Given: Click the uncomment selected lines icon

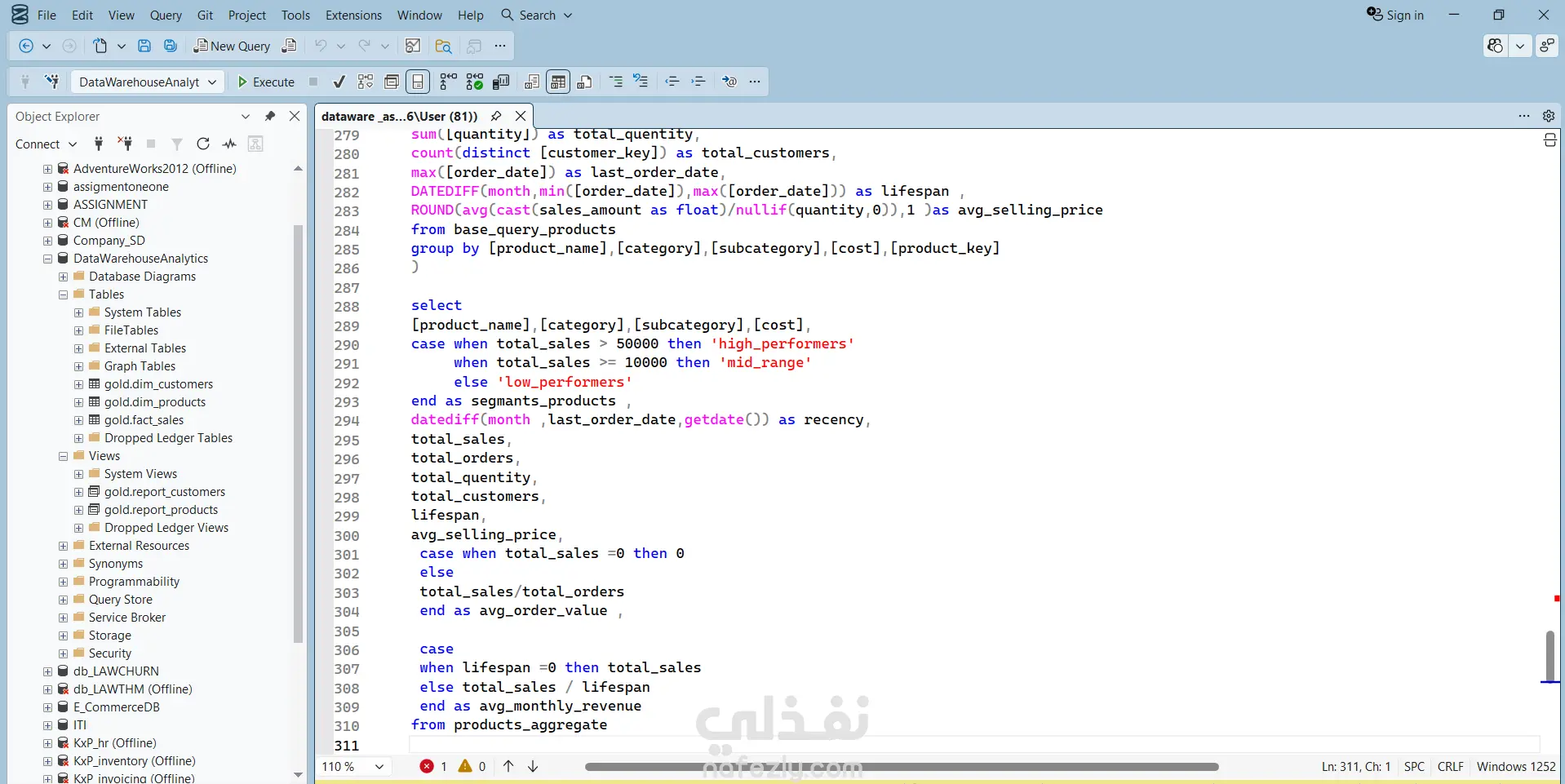Looking at the screenshot, I should pyautogui.click(x=641, y=82).
